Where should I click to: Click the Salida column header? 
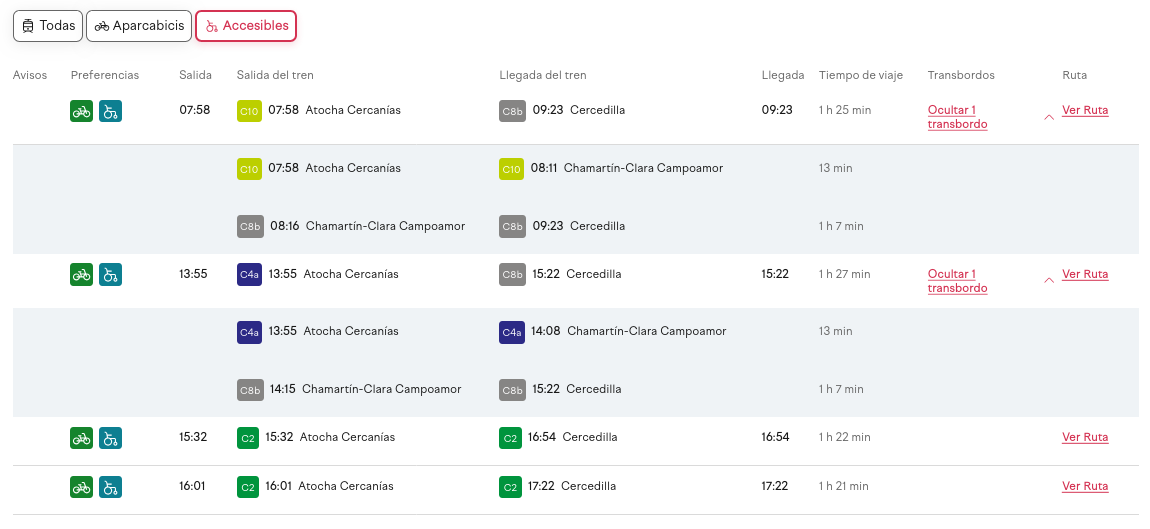(x=195, y=75)
